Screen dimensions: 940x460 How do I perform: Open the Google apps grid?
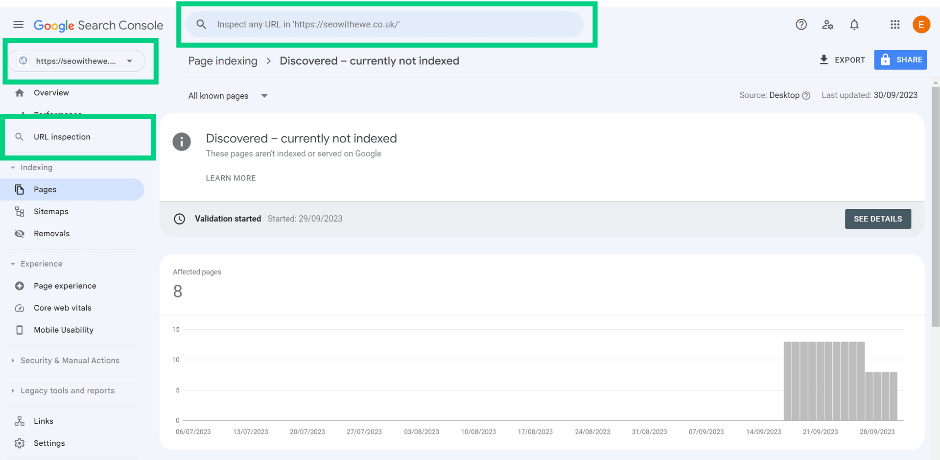click(895, 25)
